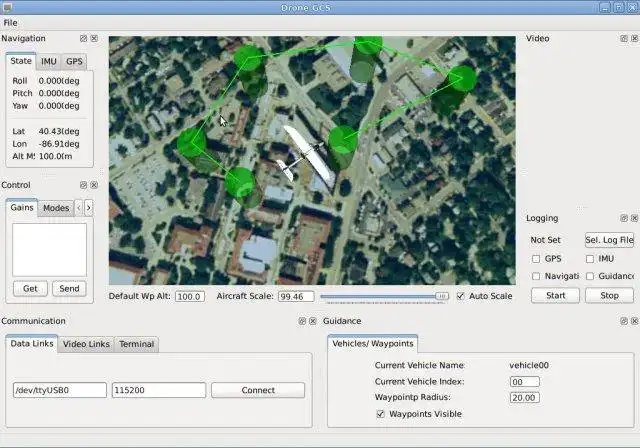Switch to the GPS tab
The width and height of the screenshot is (640, 448).
pos(74,62)
